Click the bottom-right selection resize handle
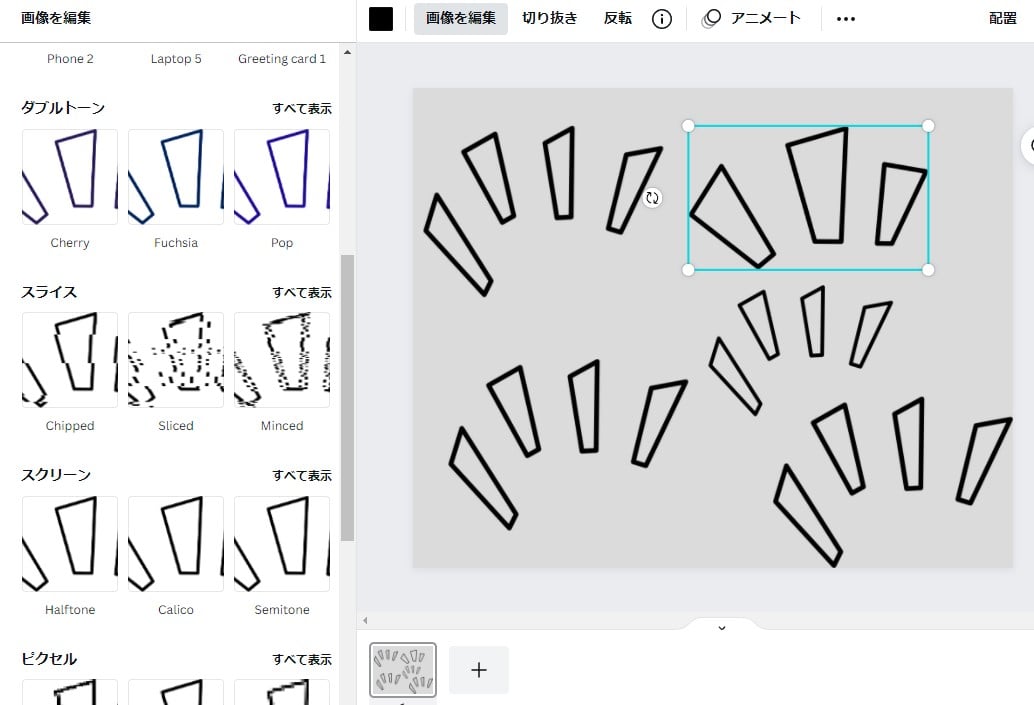Image resolution: width=1034 pixels, height=705 pixels. click(928, 270)
